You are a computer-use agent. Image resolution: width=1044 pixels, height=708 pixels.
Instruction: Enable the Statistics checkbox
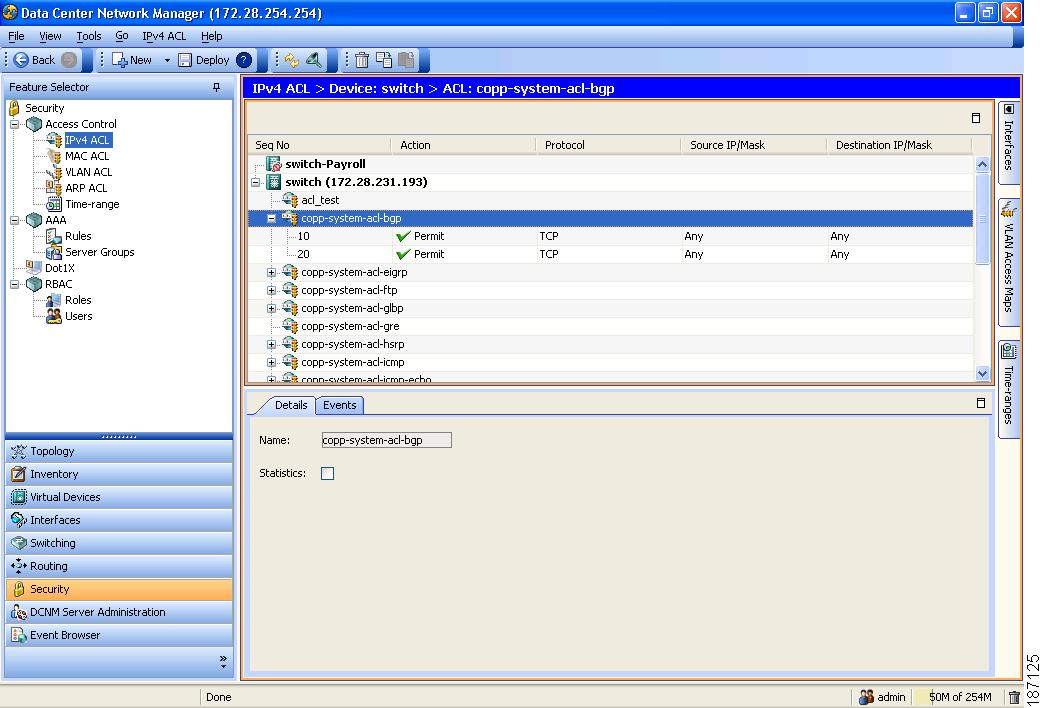tap(327, 473)
